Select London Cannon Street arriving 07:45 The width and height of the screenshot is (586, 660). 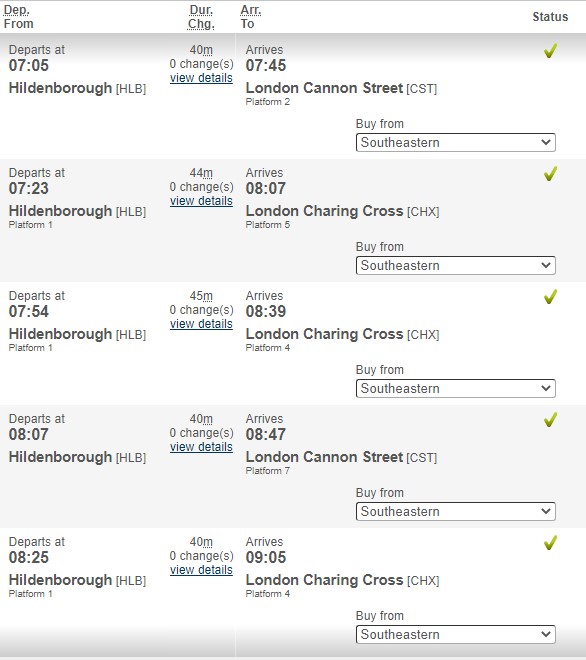click(324, 88)
